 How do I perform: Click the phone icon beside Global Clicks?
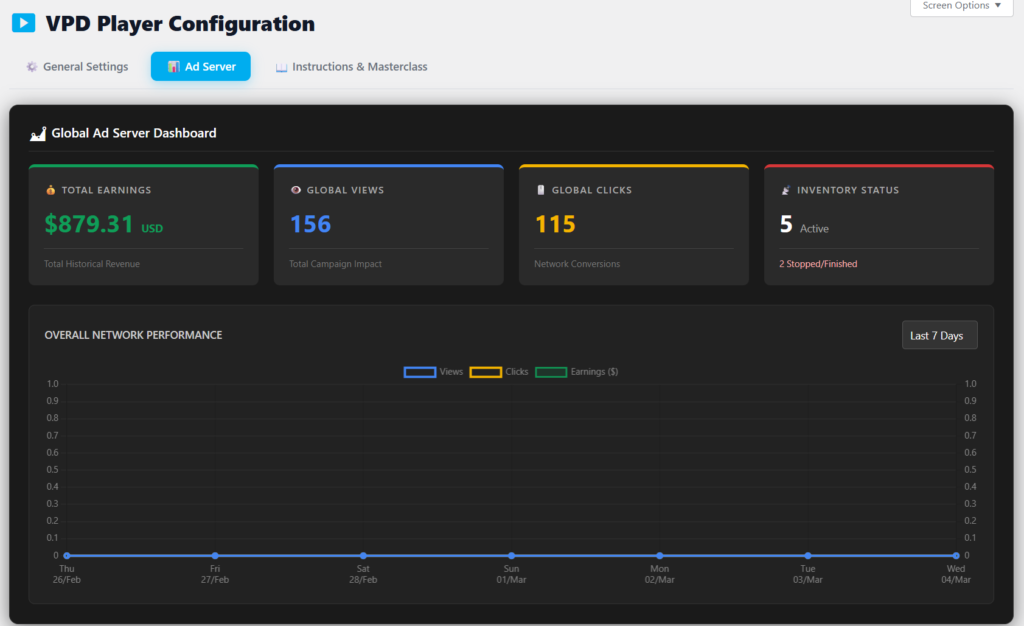[541, 190]
